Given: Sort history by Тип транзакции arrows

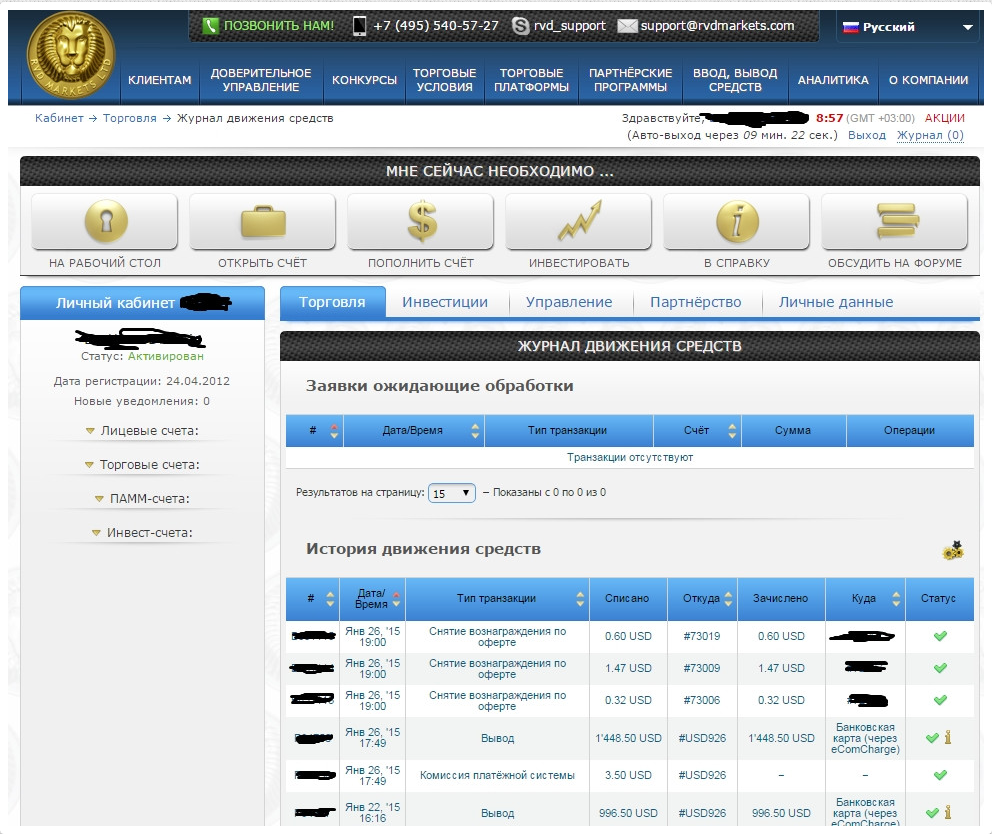Looking at the screenshot, I should tap(580, 599).
